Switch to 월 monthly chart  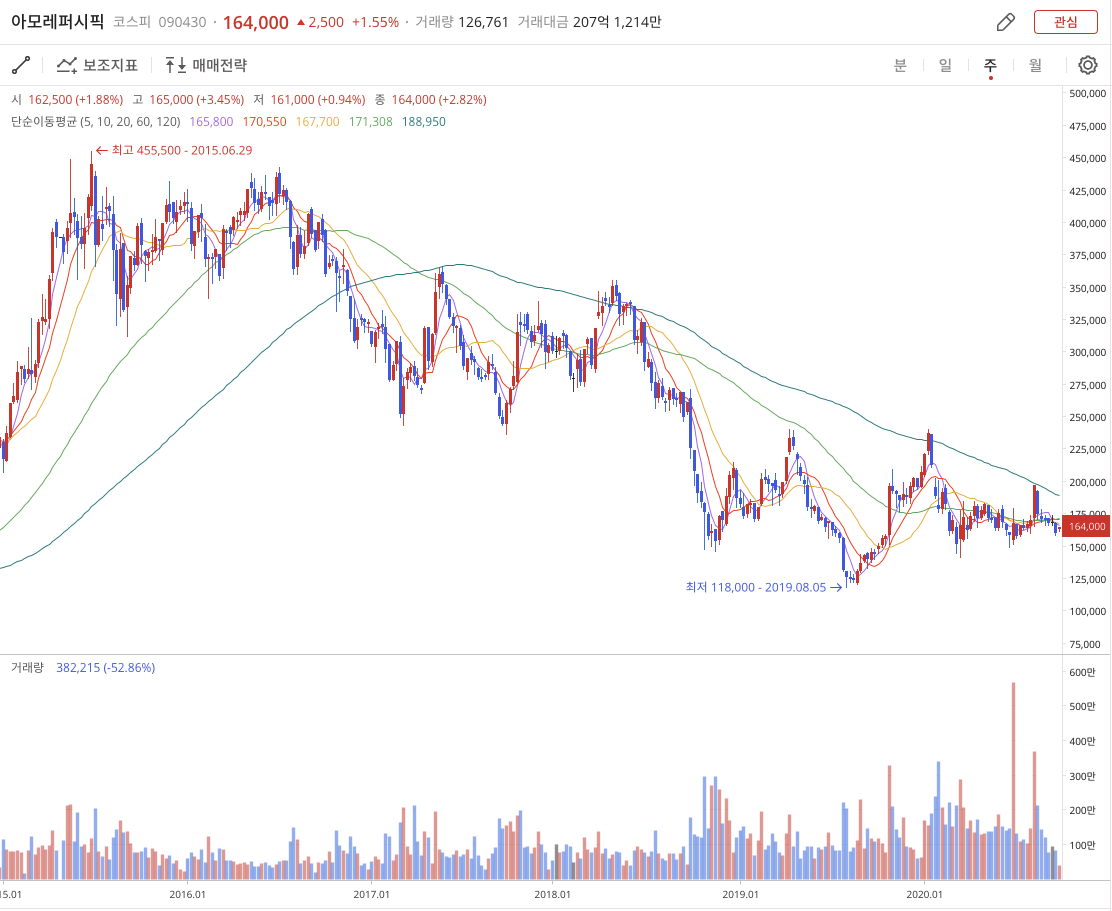1035,65
